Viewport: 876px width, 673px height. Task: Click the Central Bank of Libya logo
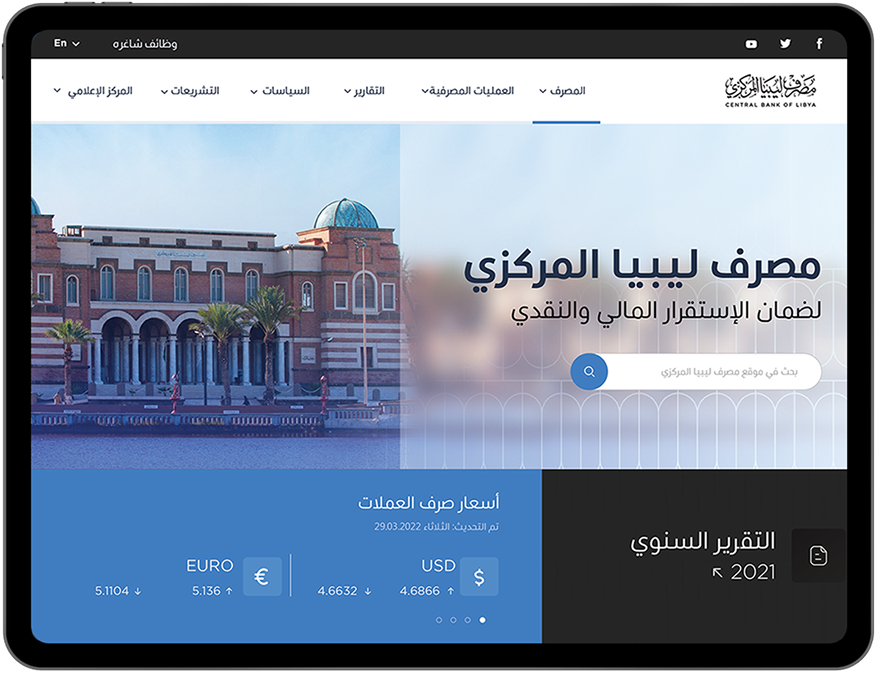[770, 90]
